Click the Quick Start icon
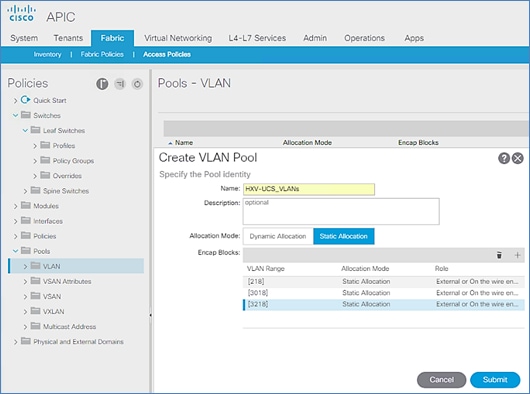 coord(25,100)
